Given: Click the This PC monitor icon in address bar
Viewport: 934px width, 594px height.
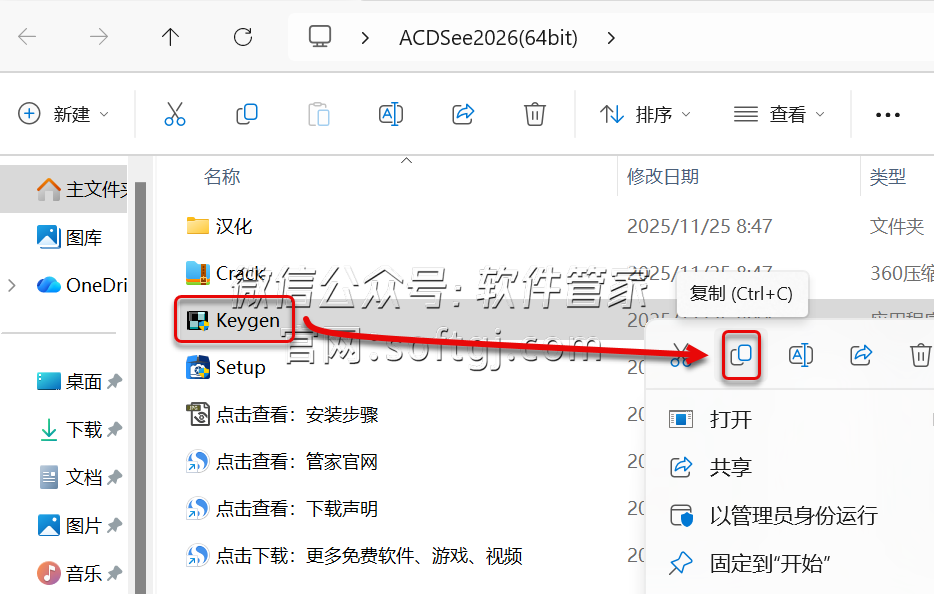Looking at the screenshot, I should 320,37.
